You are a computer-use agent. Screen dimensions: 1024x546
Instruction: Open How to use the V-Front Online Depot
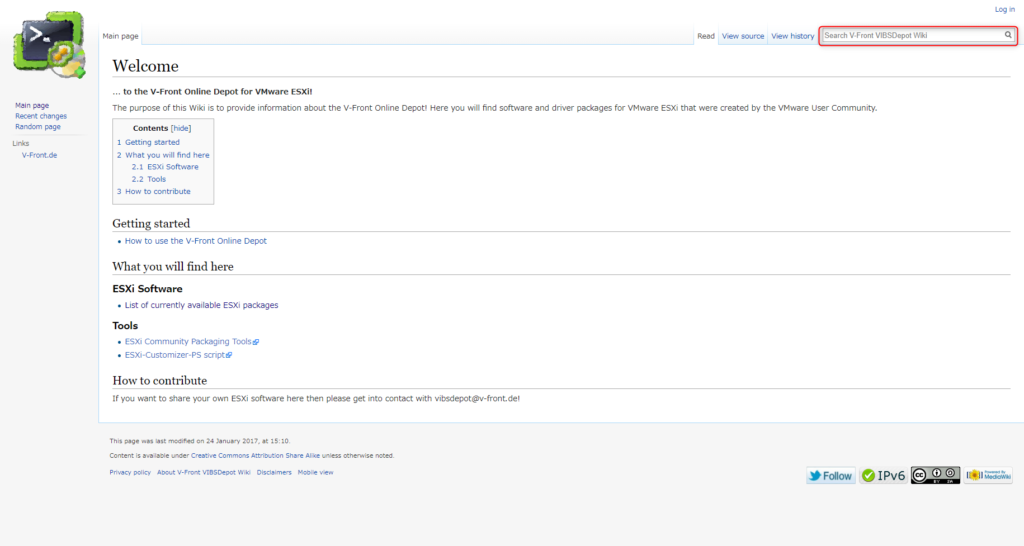pos(195,241)
